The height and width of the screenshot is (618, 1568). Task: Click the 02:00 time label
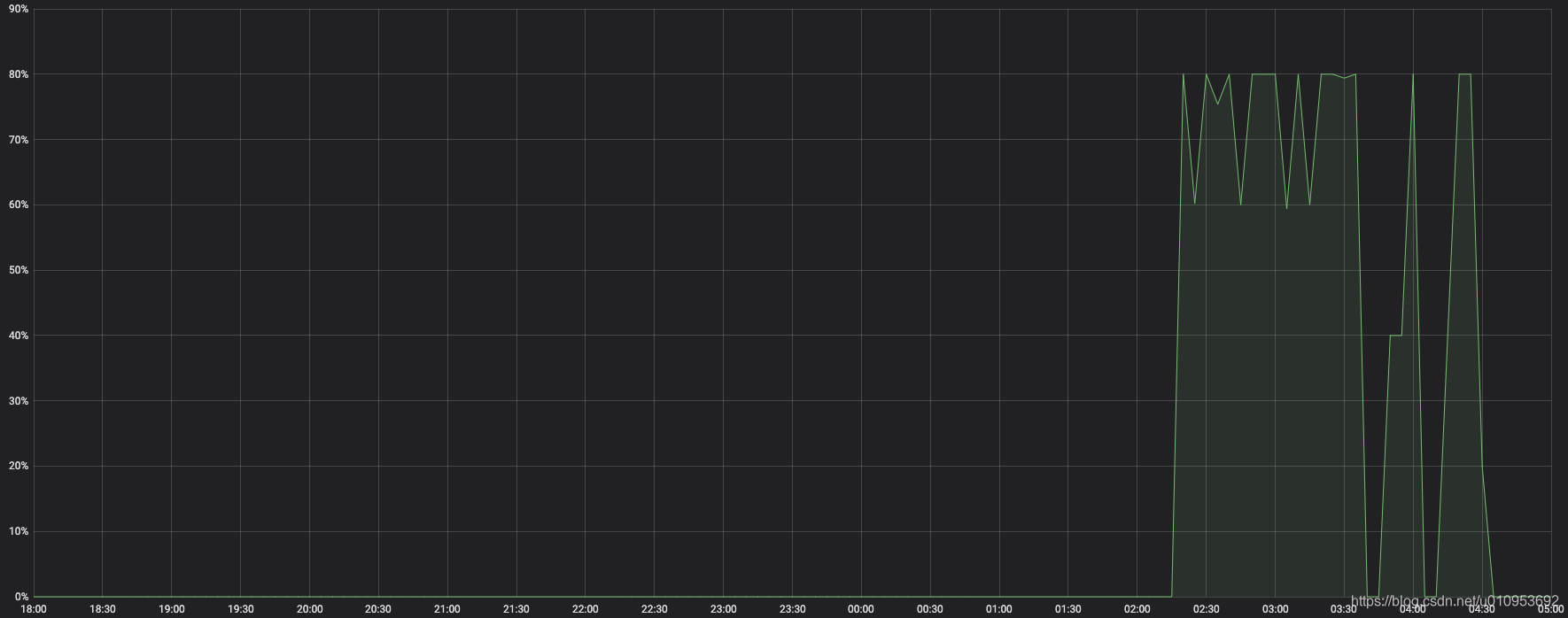click(1137, 609)
